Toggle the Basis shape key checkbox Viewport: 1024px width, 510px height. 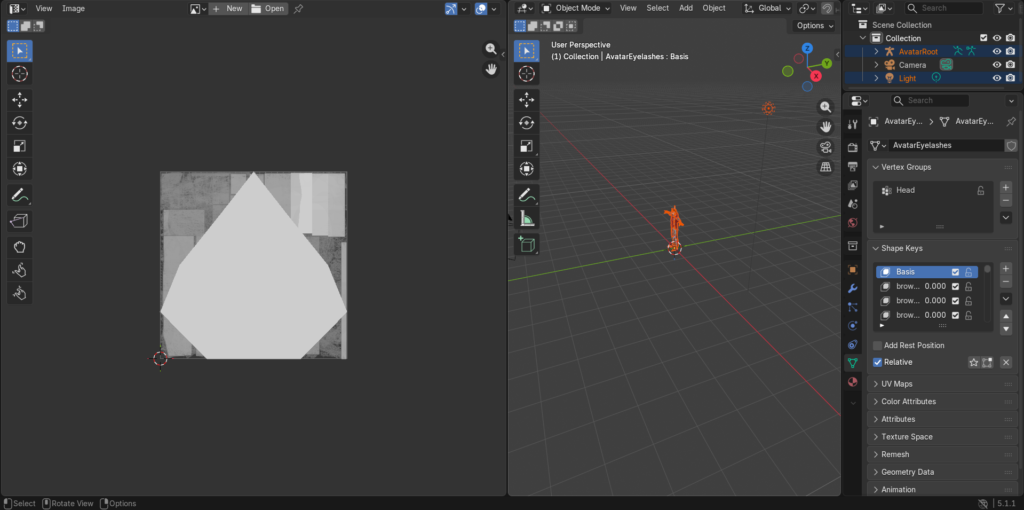click(x=955, y=272)
